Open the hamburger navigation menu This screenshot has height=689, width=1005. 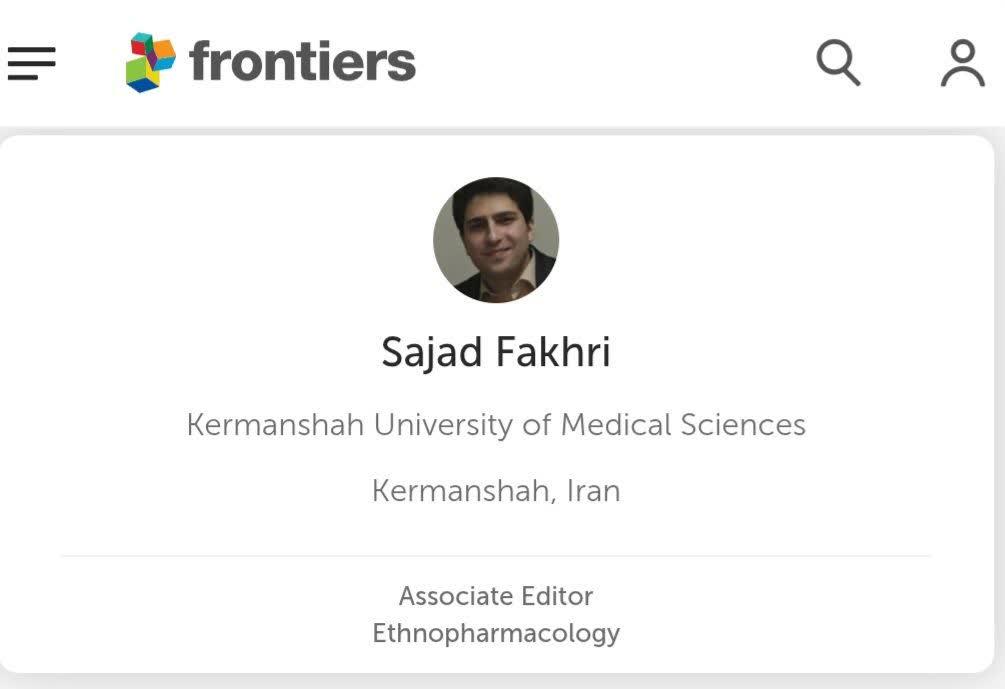point(31,63)
